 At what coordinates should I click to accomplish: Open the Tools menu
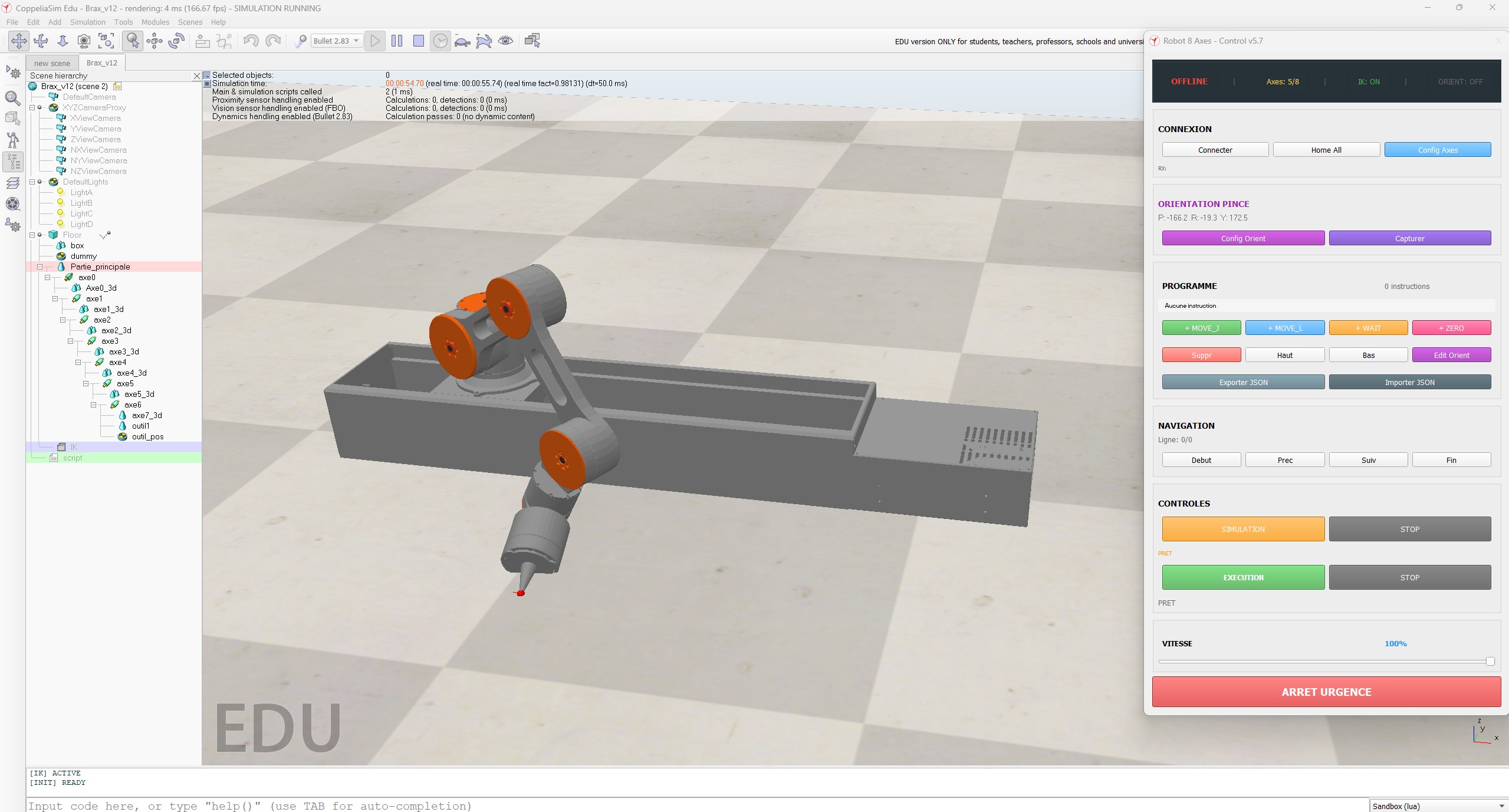pos(123,22)
